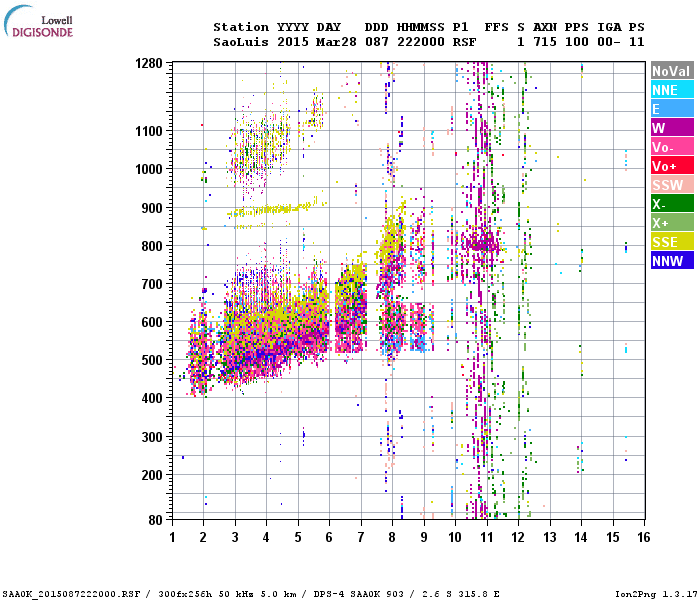This screenshot has width=700, height=600.
Task: Select the NNE cyan legend swatch
Action: [x=672, y=90]
